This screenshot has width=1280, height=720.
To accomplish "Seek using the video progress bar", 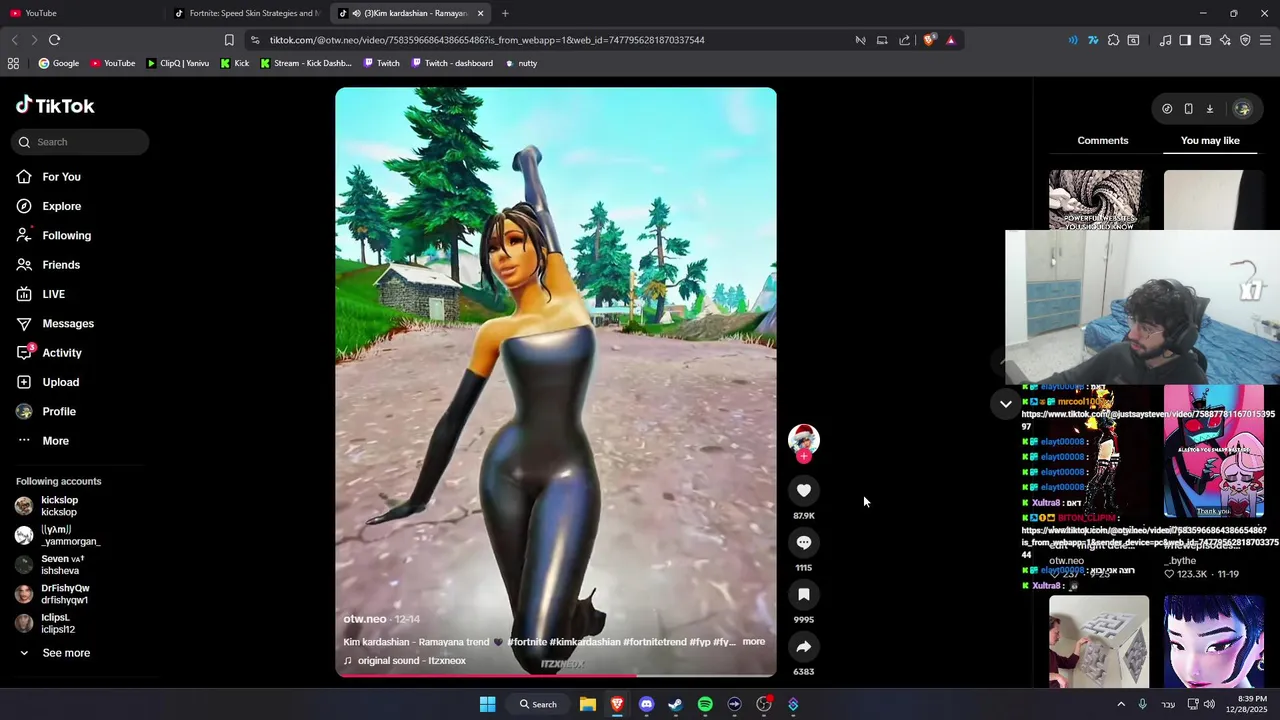I will point(555,675).
